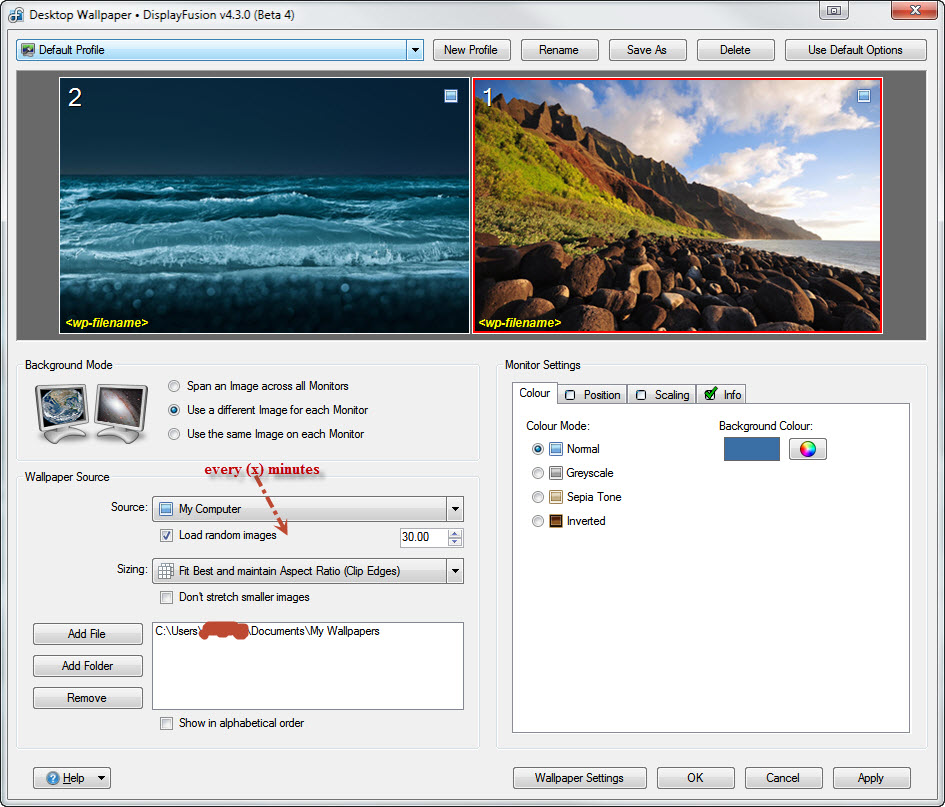
Task: Disable the Load random images checkbox
Action: point(166,536)
